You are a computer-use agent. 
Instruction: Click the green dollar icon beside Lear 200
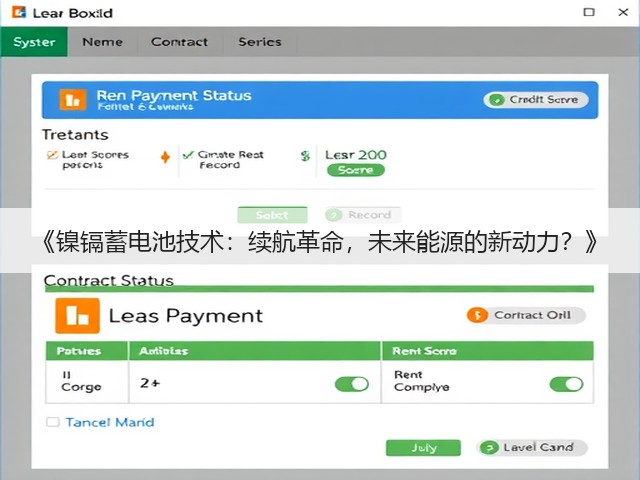305,156
